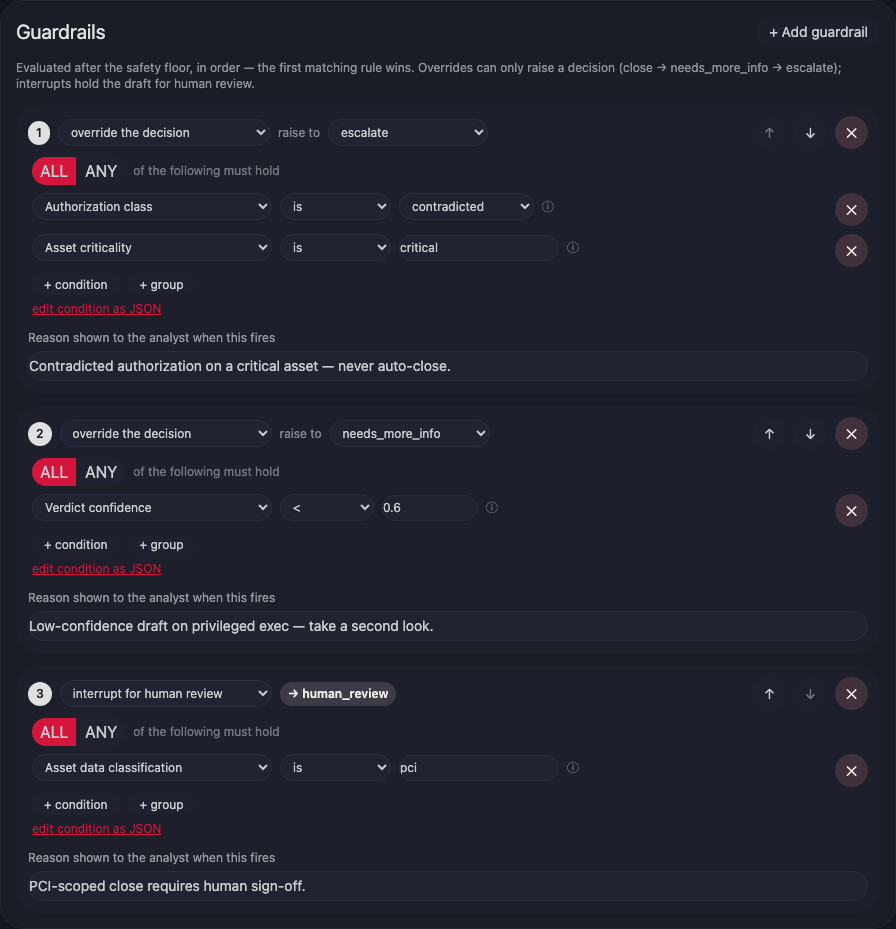Click the info icon next to the 0.6 value
This screenshot has height=929, width=896.
pyautogui.click(x=492, y=507)
